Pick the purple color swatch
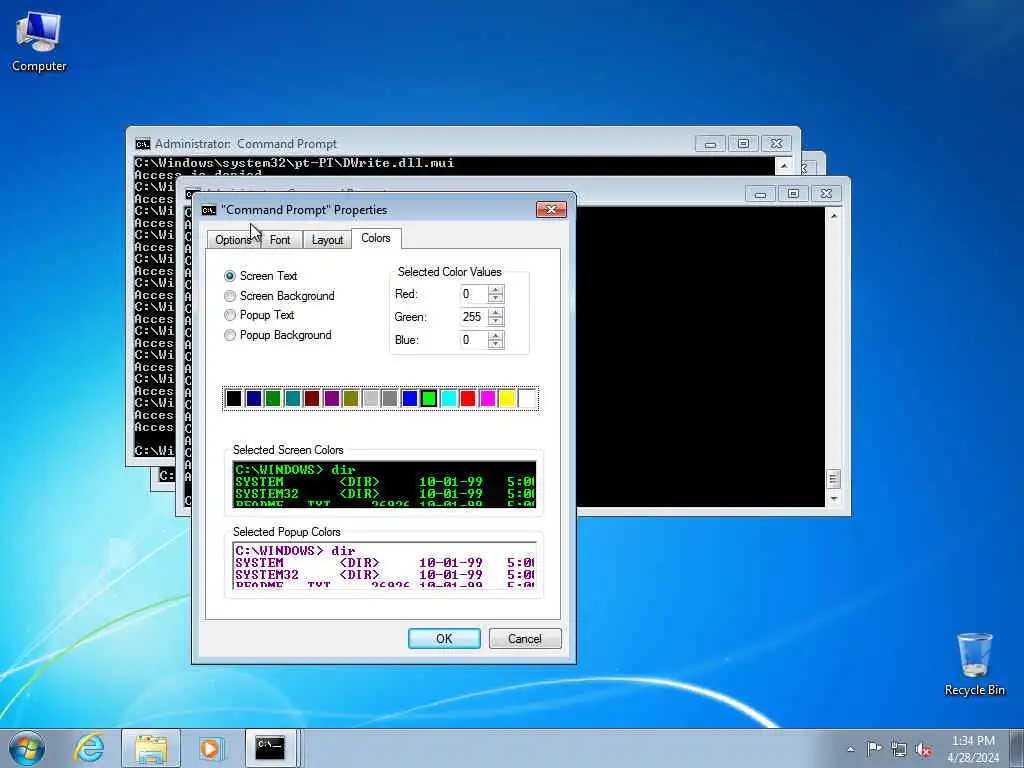Screen dimensions: 1024x768 point(332,398)
